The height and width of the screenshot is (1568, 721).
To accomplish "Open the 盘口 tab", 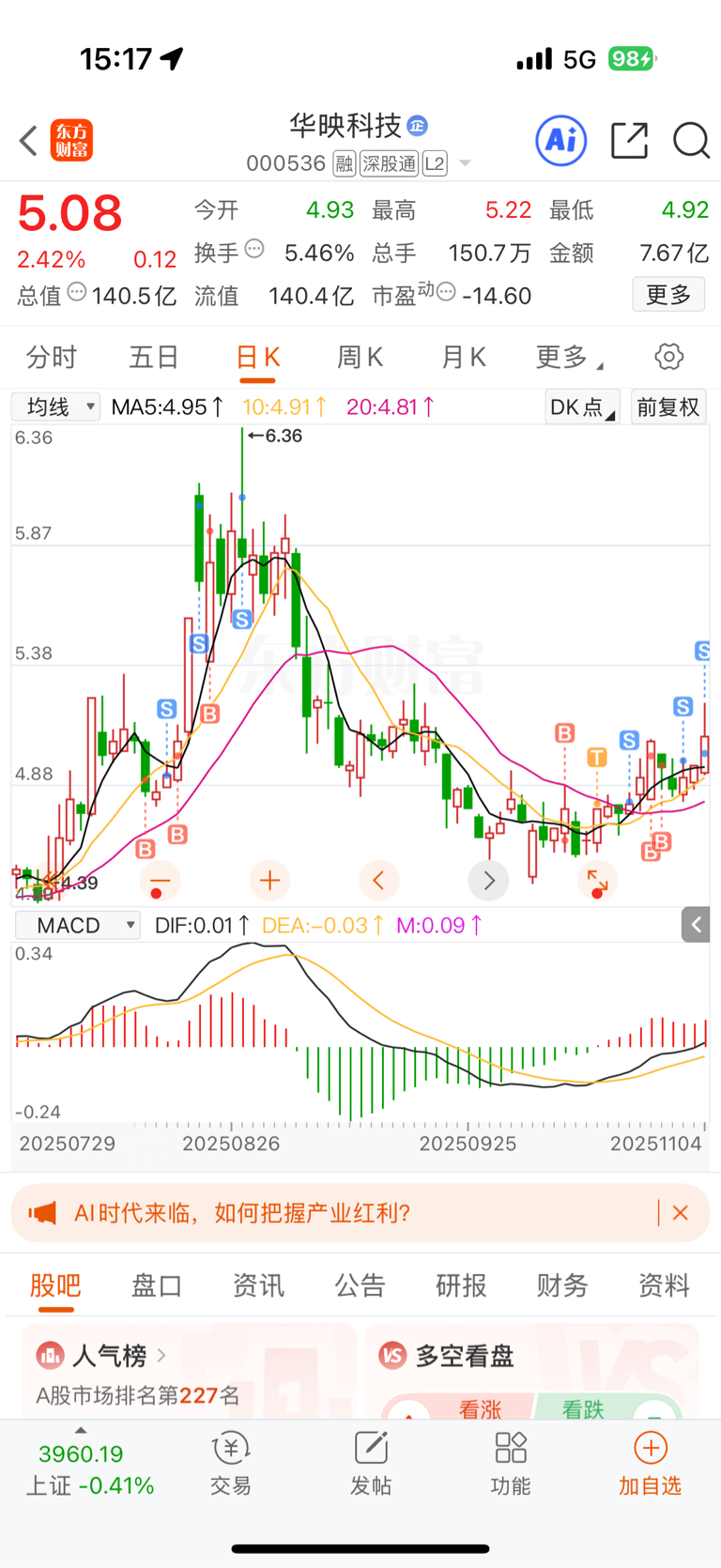I will (x=157, y=1285).
